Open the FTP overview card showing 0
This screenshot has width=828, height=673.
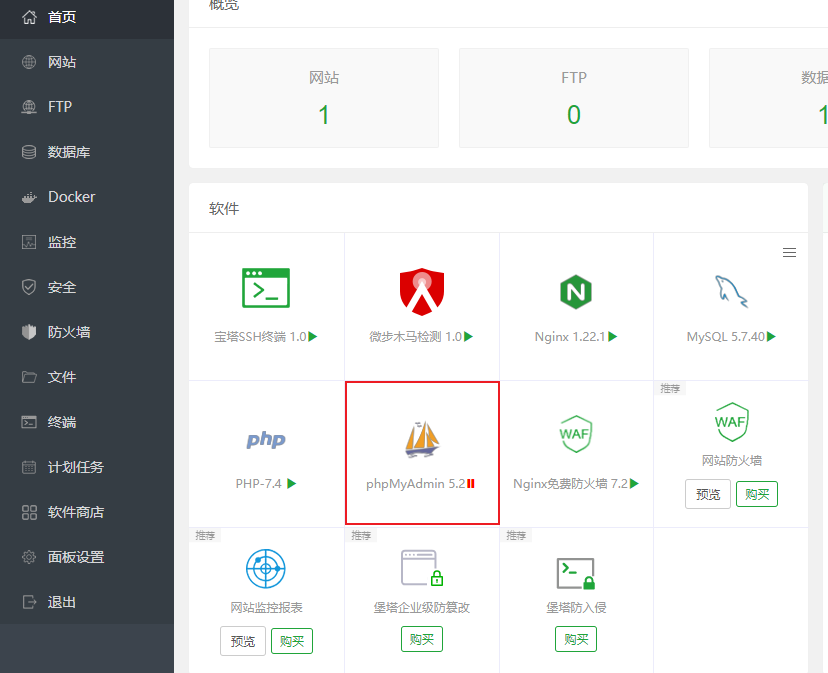[x=574, y=98]
